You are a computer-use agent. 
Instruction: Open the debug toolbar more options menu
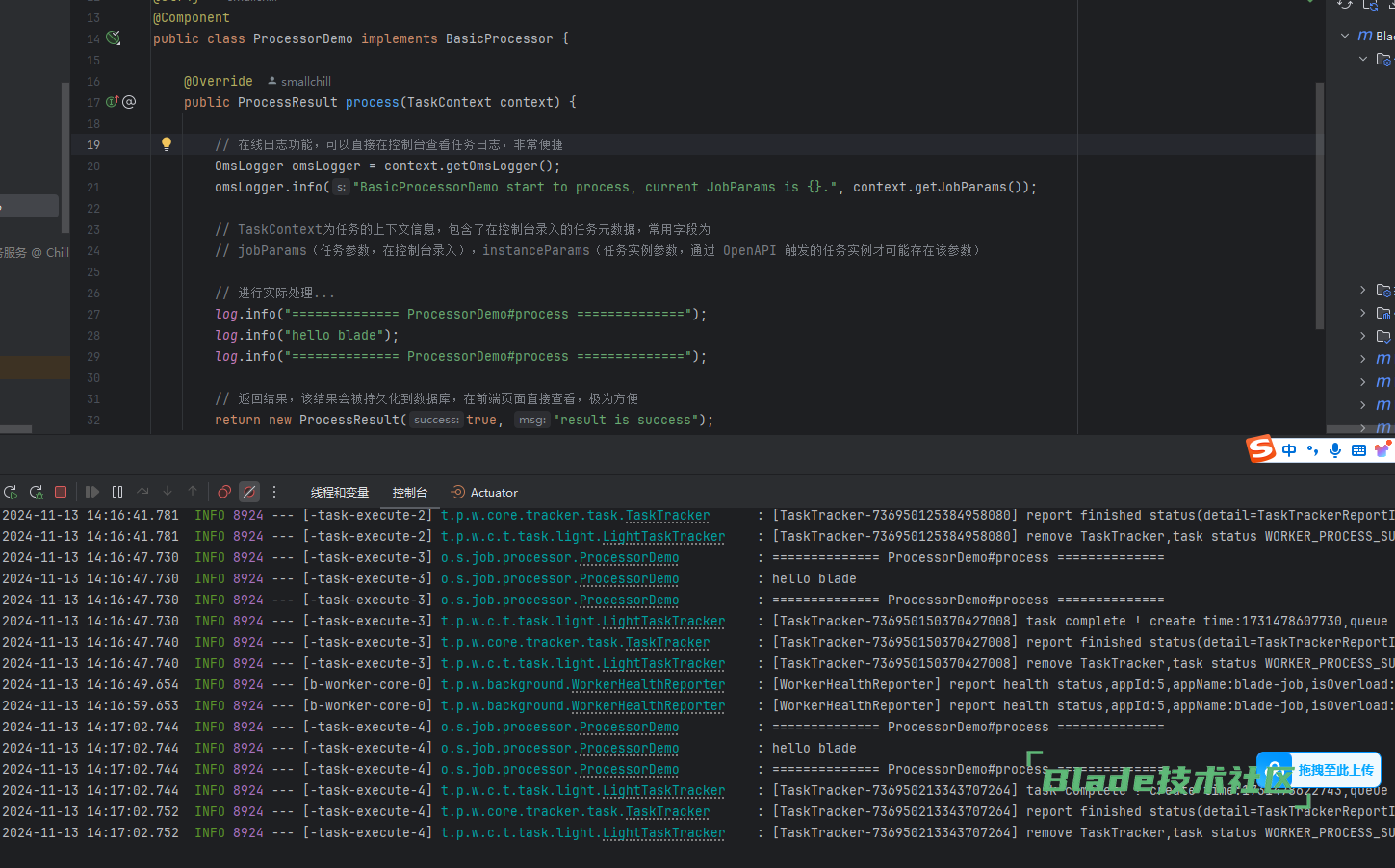[274, 492]
